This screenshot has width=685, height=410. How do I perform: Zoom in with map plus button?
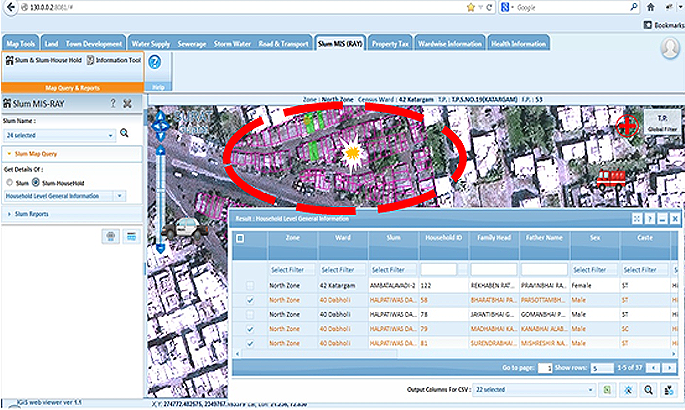[x=161, y=151]
